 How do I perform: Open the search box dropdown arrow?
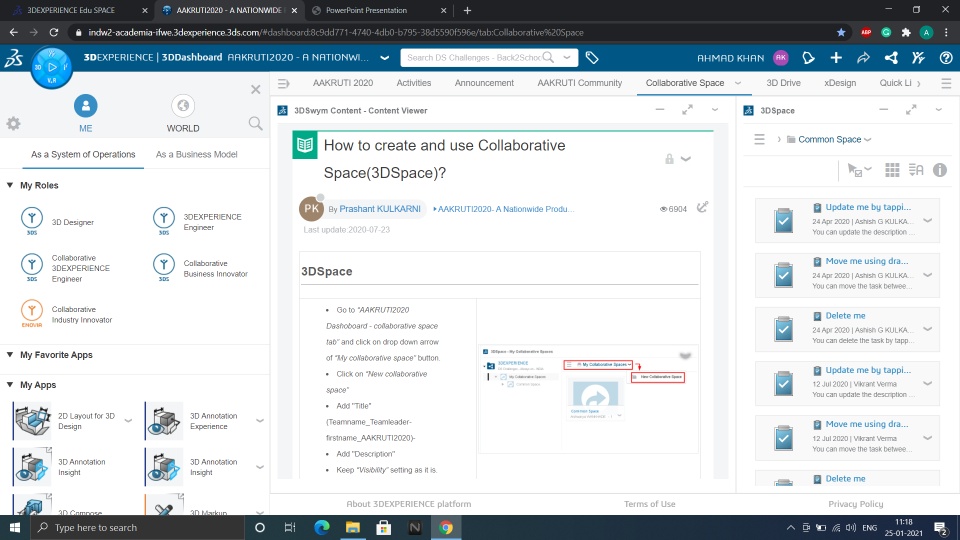coord(567,58)
